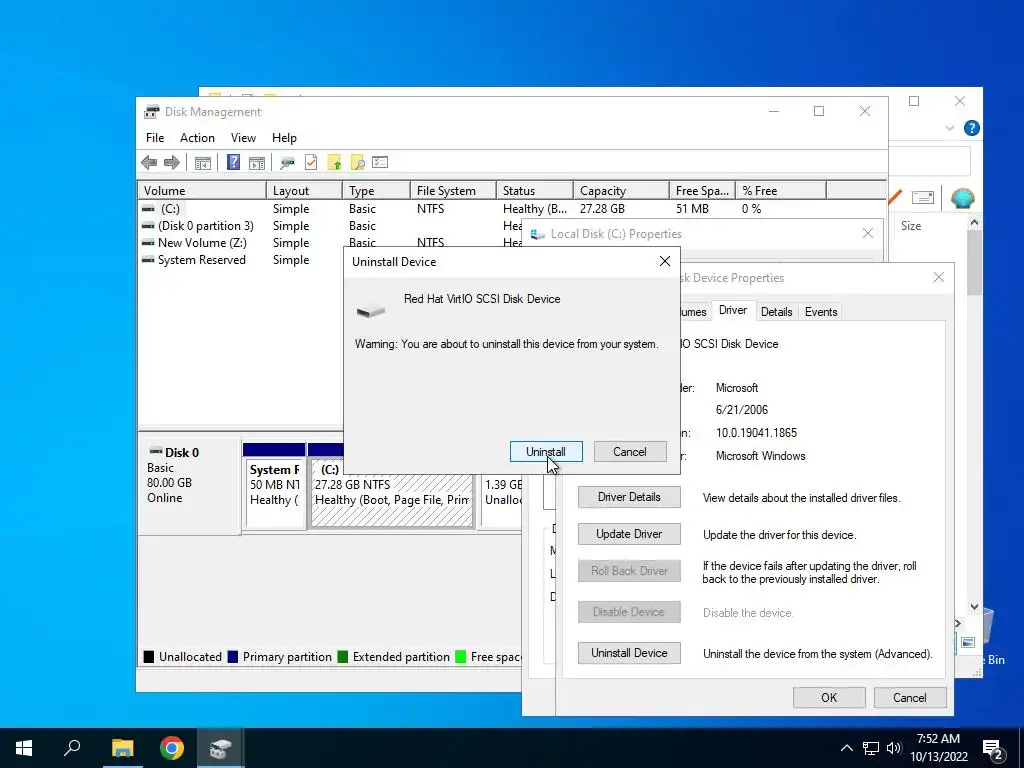Confirm with the Uninstall button

pos(546,452)
